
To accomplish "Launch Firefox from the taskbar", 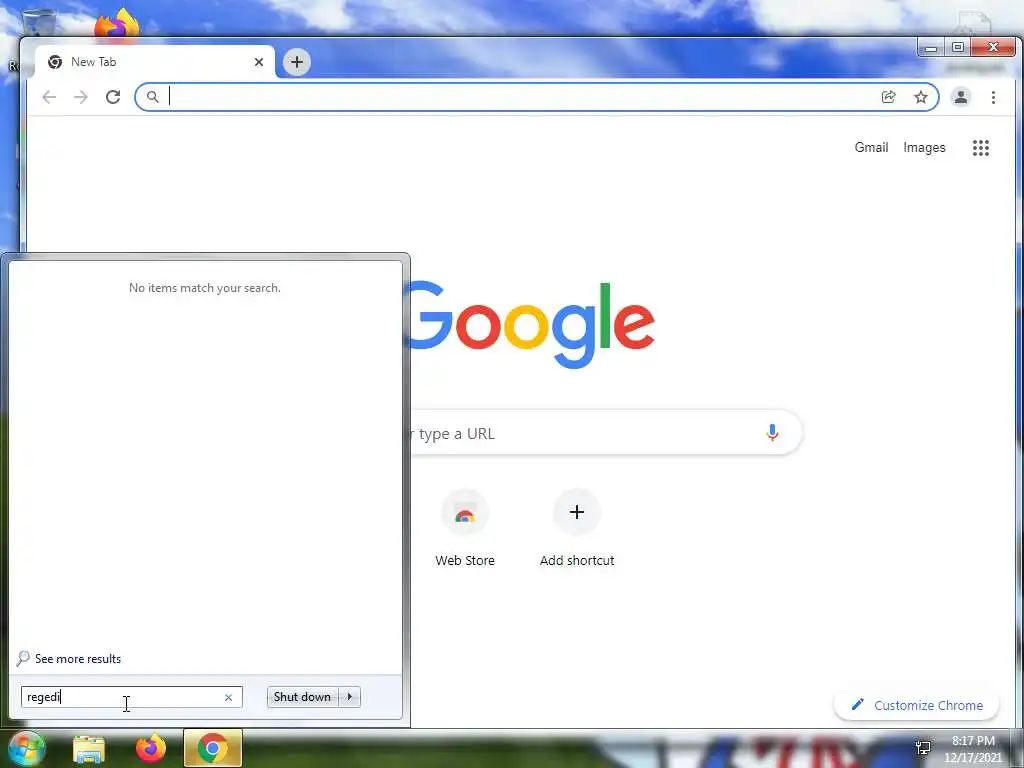I will (151, 748).
